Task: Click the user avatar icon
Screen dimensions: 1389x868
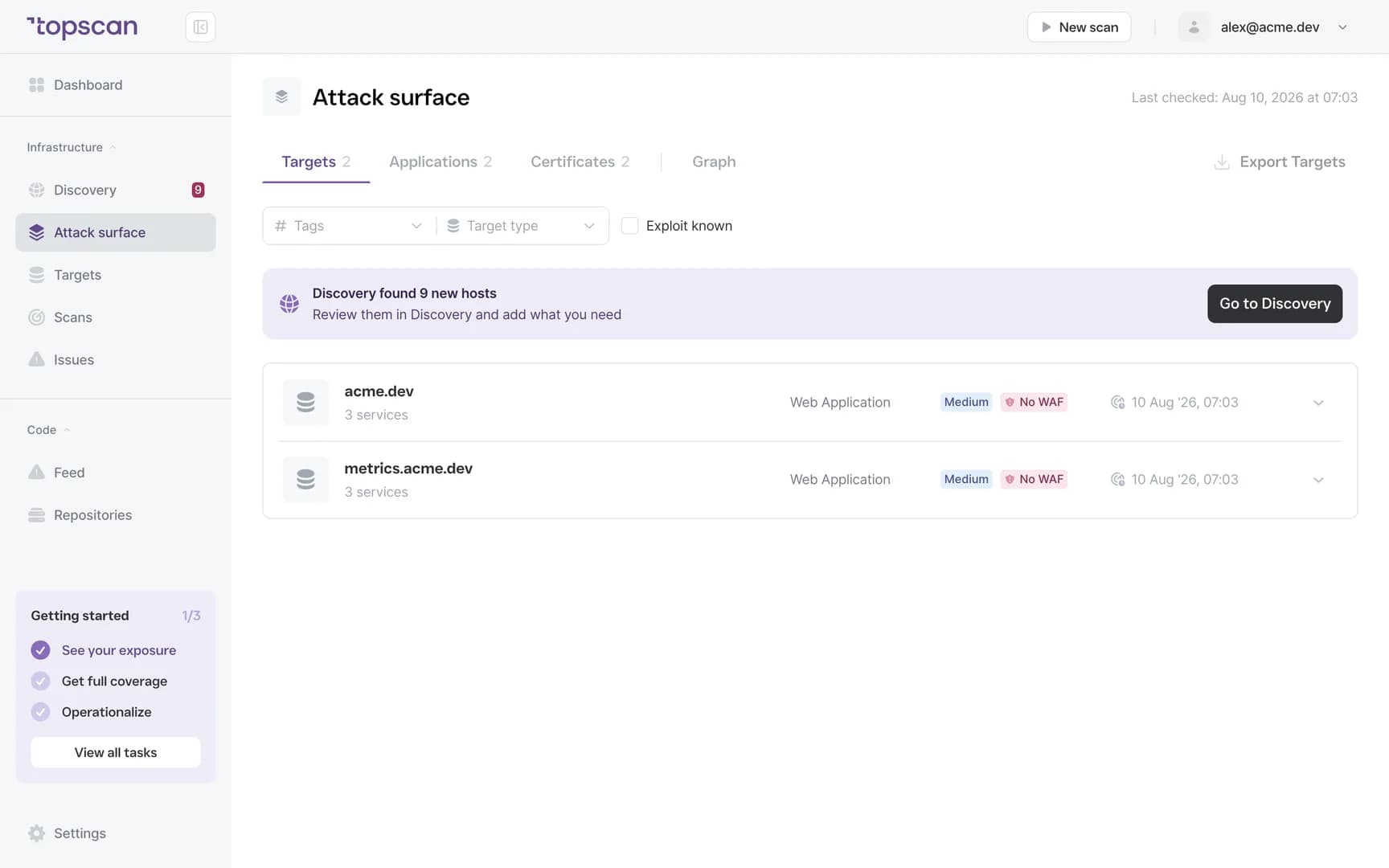Action: [1194, 27]
